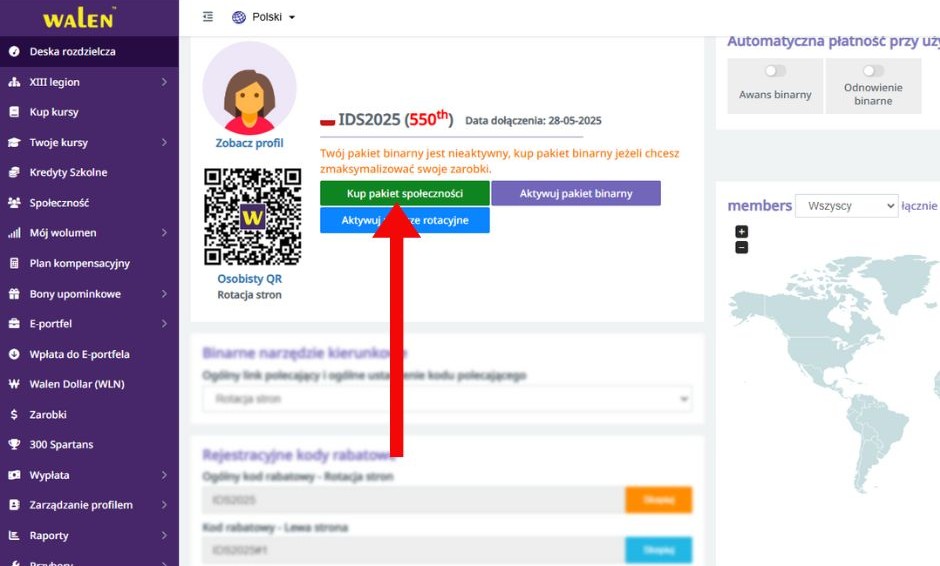
Task: Zoom out on the members map
Action: (741, 247)
